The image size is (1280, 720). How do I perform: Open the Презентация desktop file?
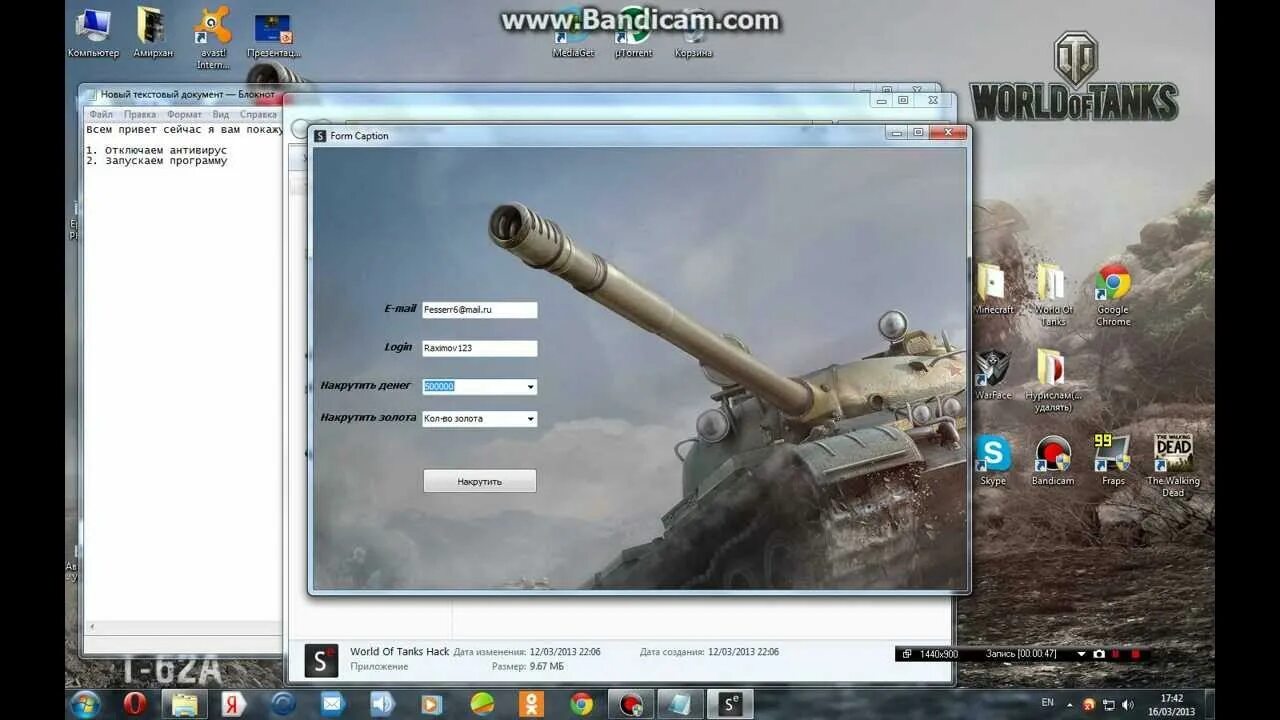click(x=273, y=33)
